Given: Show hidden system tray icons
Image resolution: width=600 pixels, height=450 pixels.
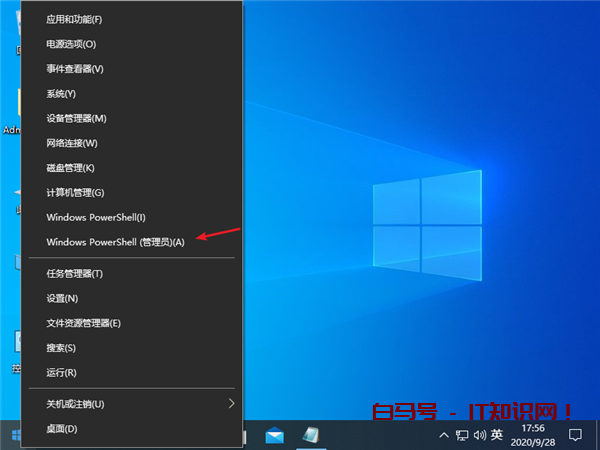Looking at the screenshot, I should (444, 436).
